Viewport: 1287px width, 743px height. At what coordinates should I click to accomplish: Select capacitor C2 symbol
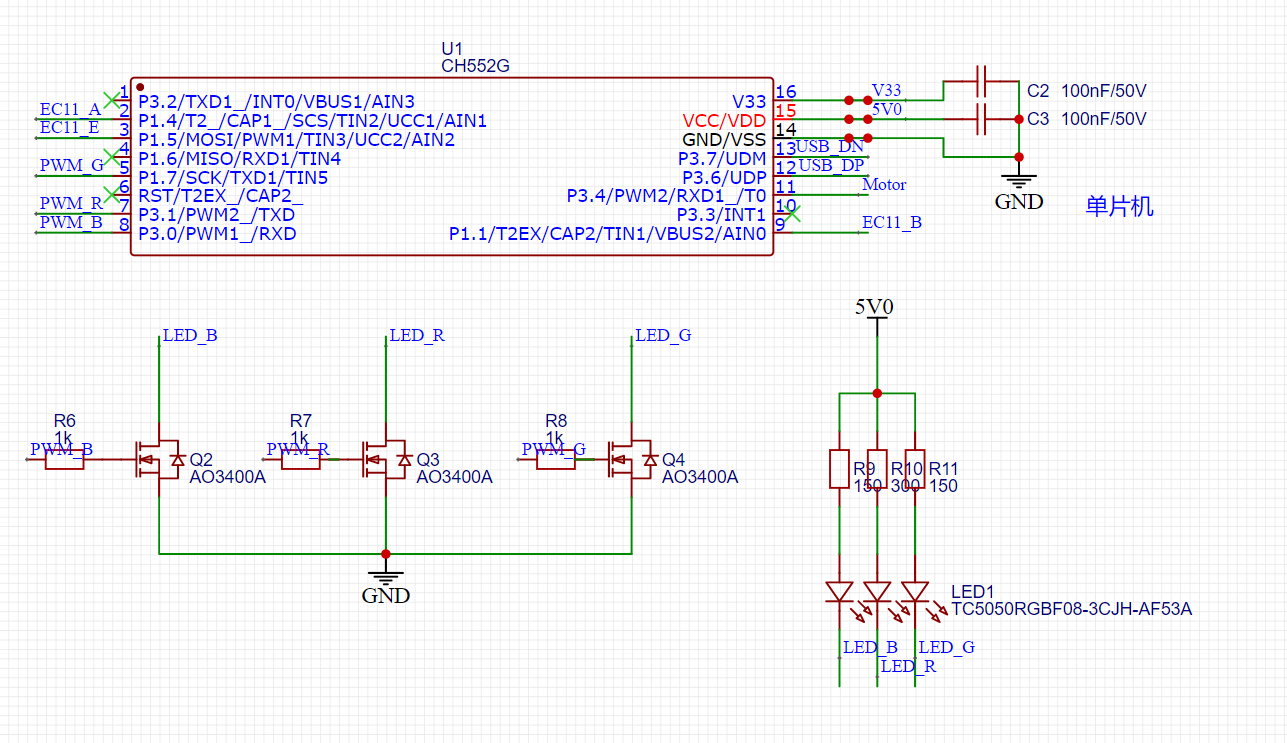point(981,81)
